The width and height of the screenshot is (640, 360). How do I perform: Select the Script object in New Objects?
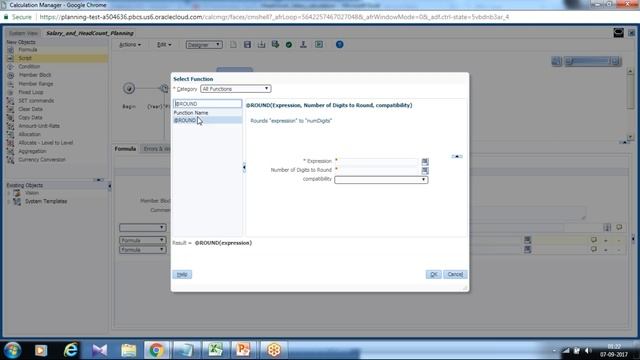(x=57, y=58)
